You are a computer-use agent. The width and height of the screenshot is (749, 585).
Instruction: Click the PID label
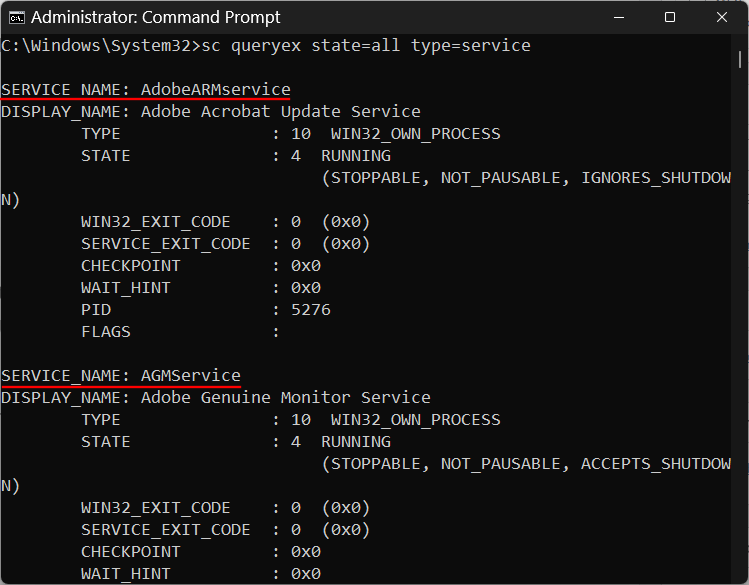[96, 310]
